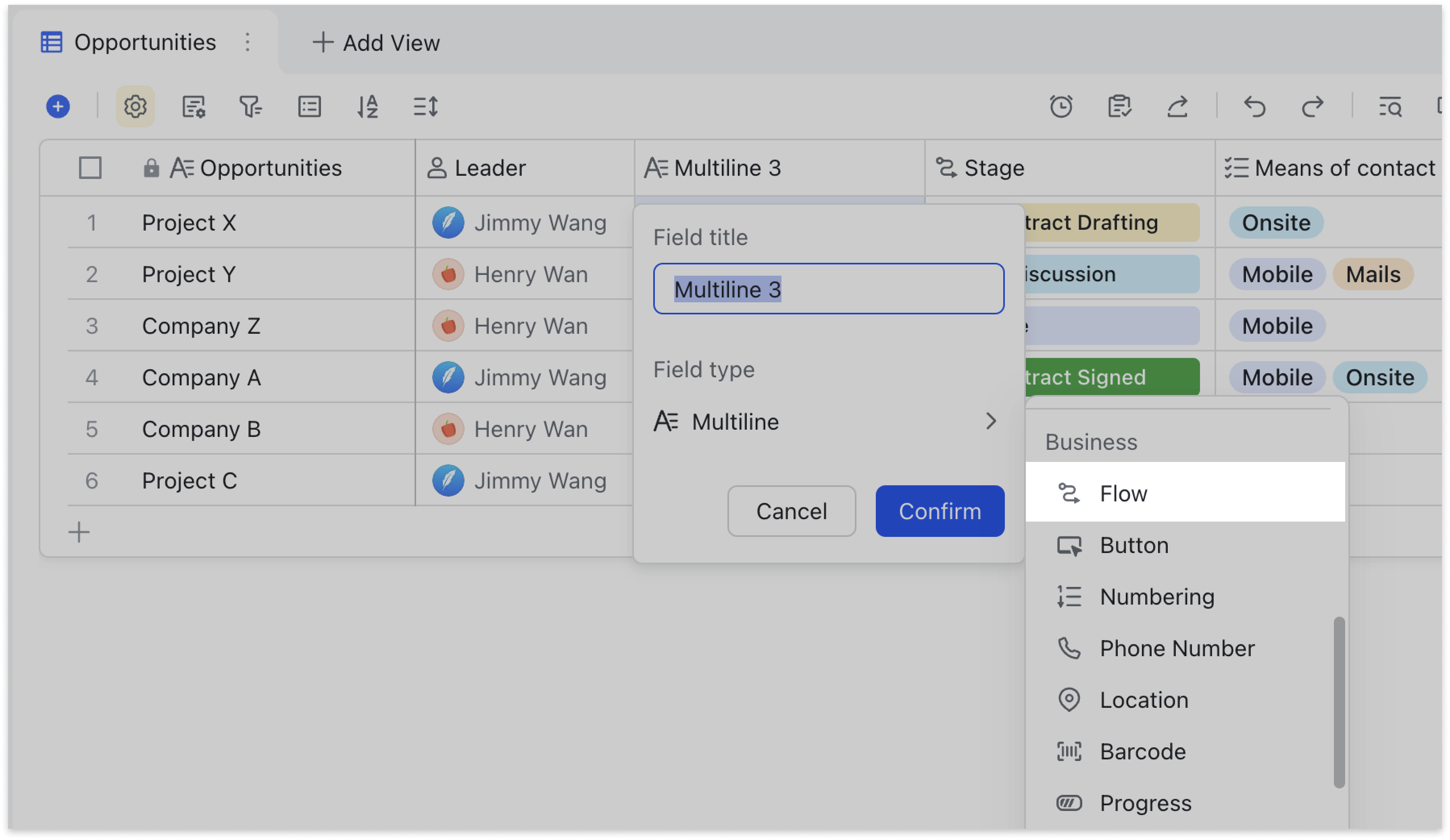Open the search in records icon

(x=1390, y=106)
